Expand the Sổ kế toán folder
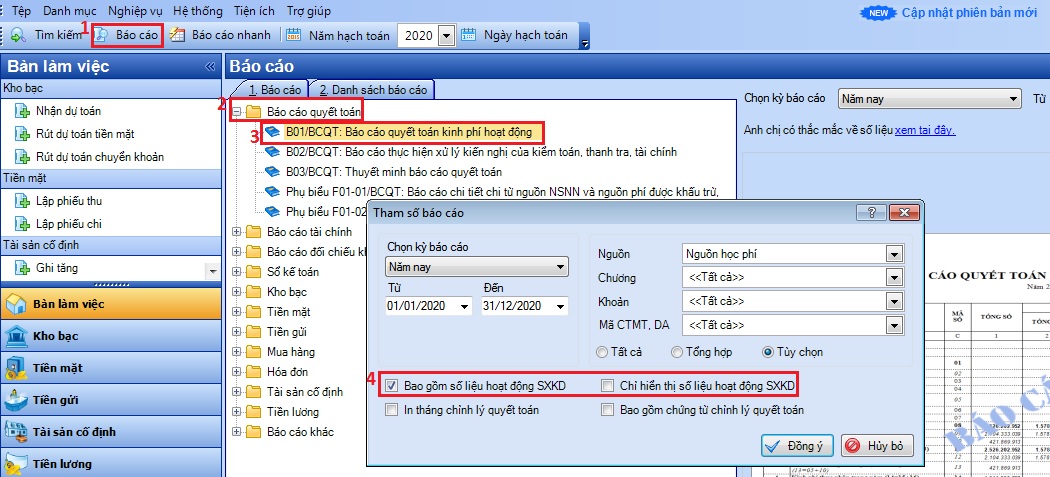Screen dimensions: 1050x477 (x=236, y=272)
